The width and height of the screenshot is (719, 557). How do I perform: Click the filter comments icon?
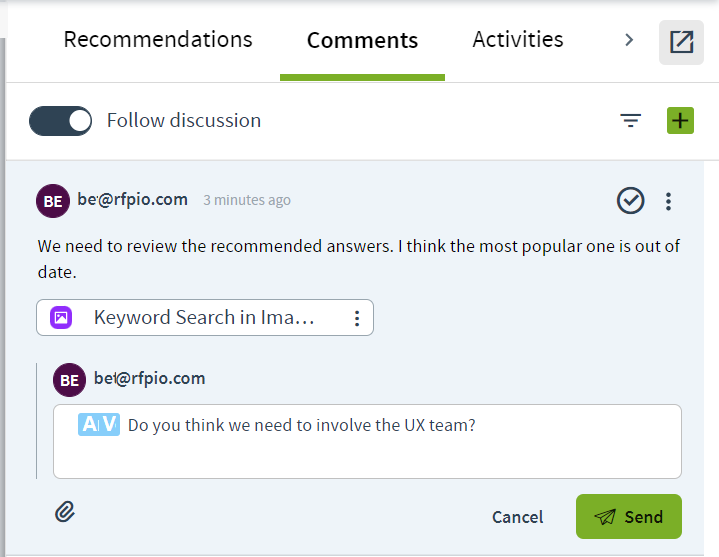631,121
